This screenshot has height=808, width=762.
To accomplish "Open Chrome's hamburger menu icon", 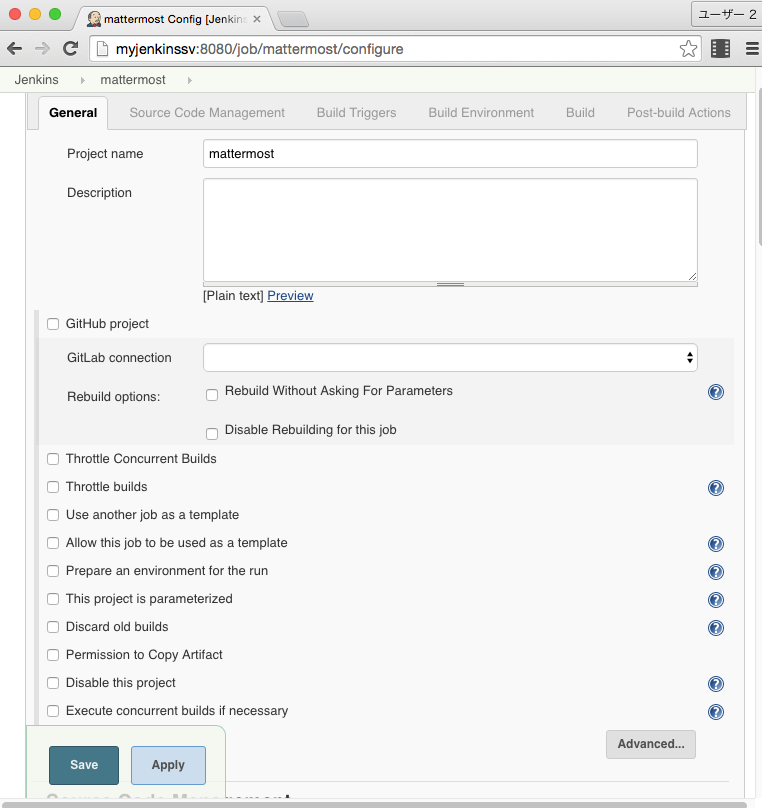I will coord(752,48).
